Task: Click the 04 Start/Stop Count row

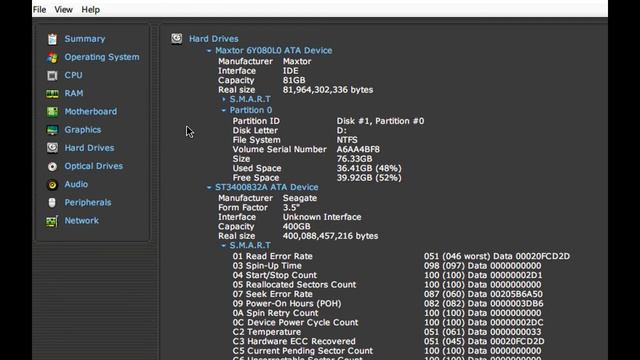Action: 387,275
